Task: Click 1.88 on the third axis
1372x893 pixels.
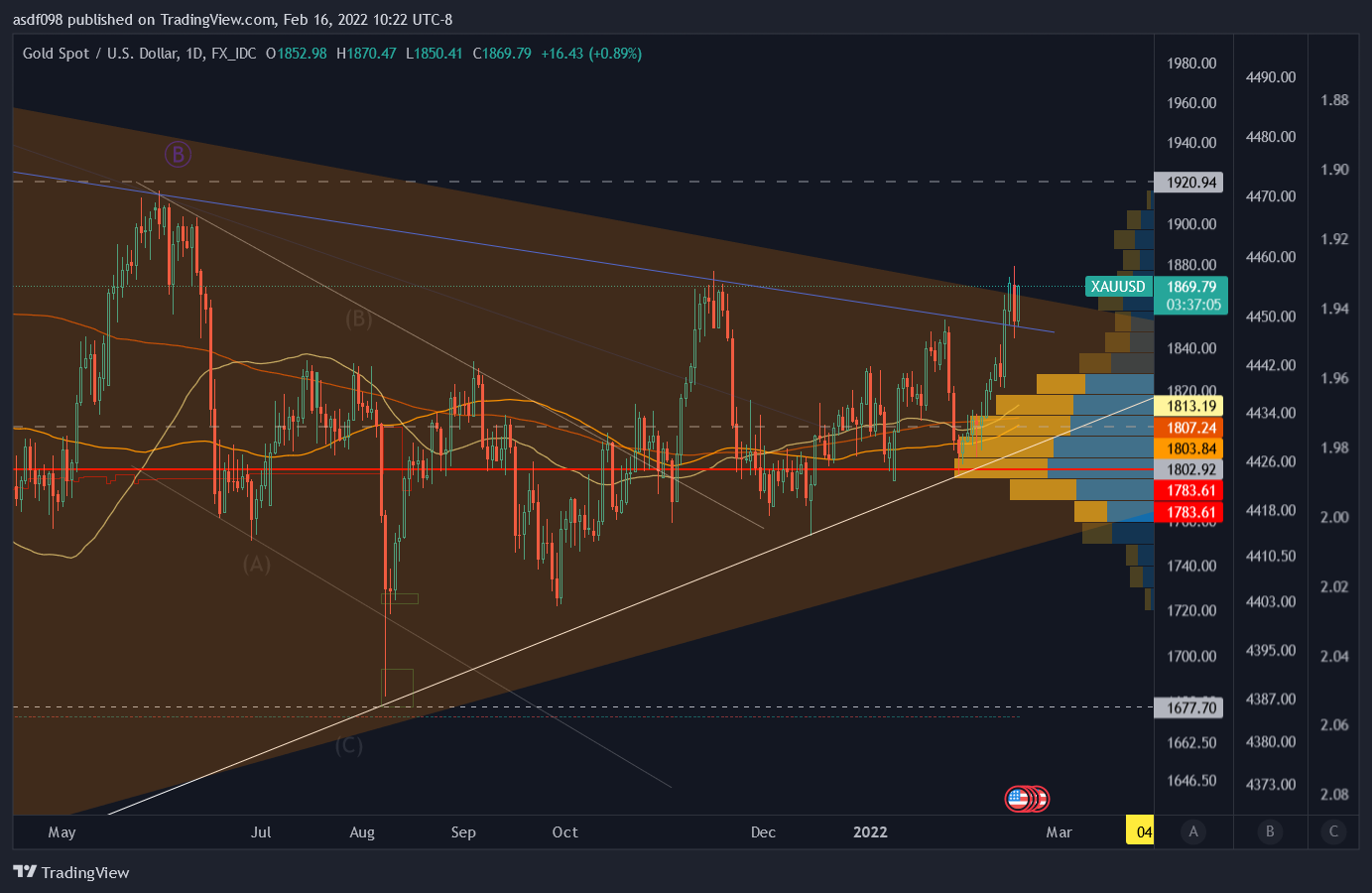Action: point(1334,100)
